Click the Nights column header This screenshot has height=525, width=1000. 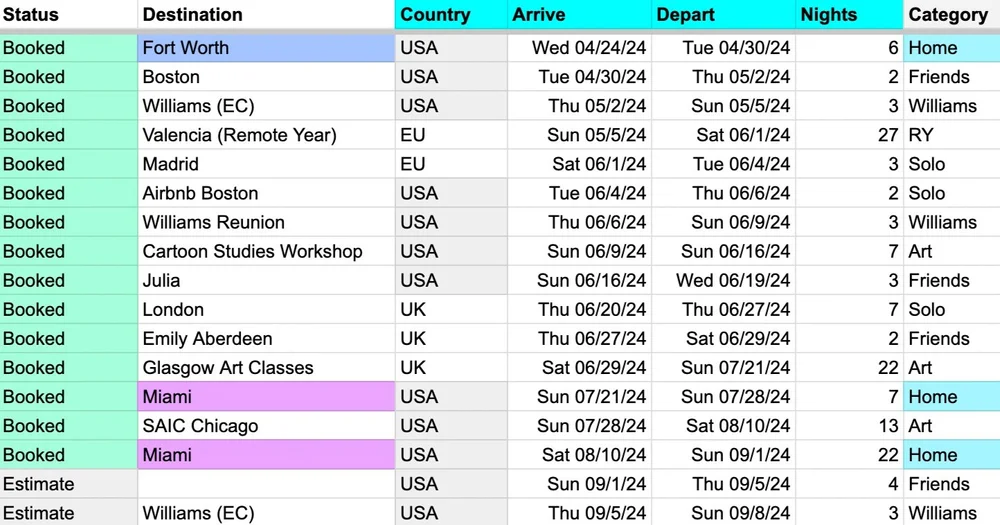click(x=849, y=15)
